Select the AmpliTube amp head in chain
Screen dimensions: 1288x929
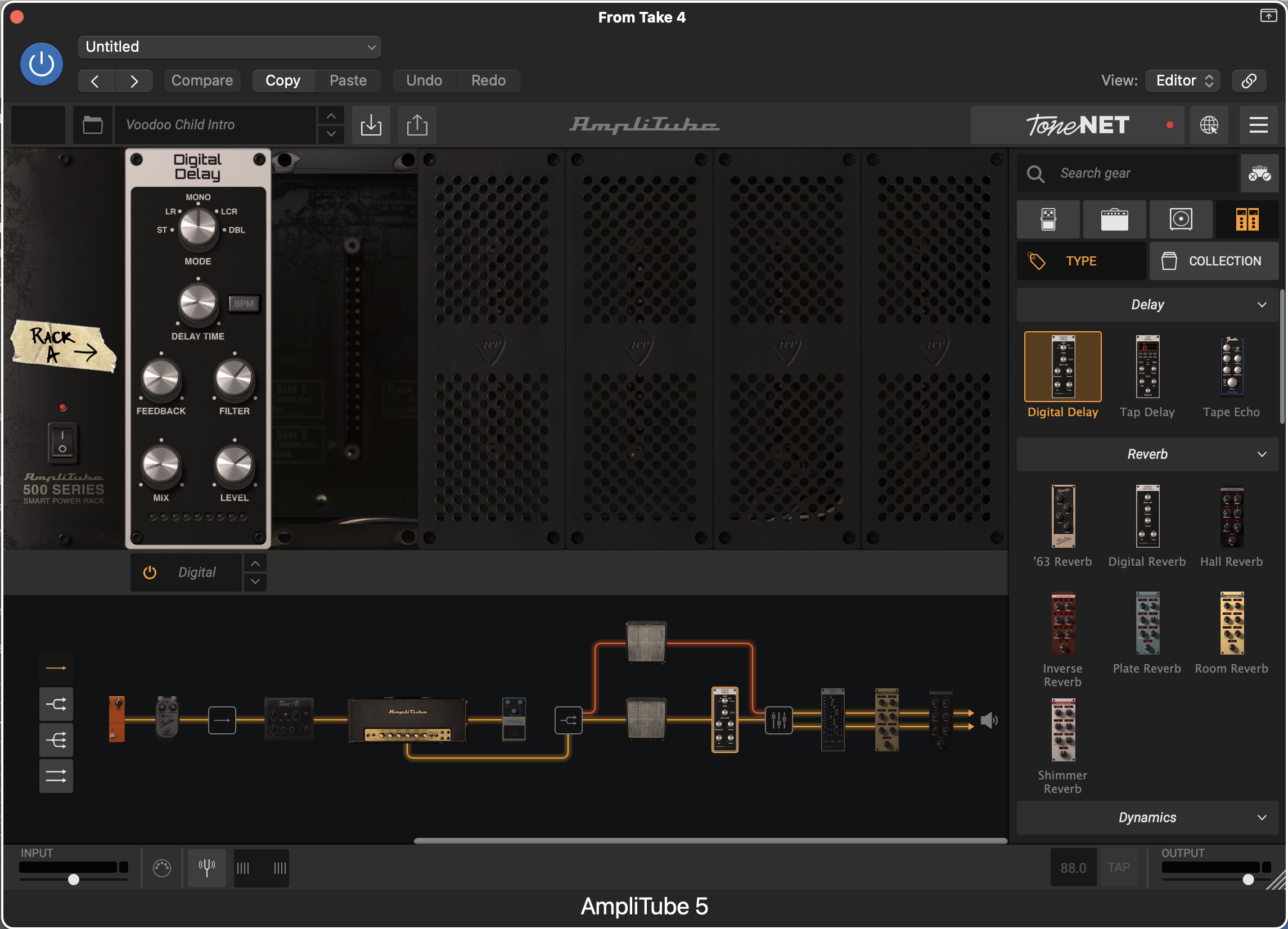click(407, 720)
